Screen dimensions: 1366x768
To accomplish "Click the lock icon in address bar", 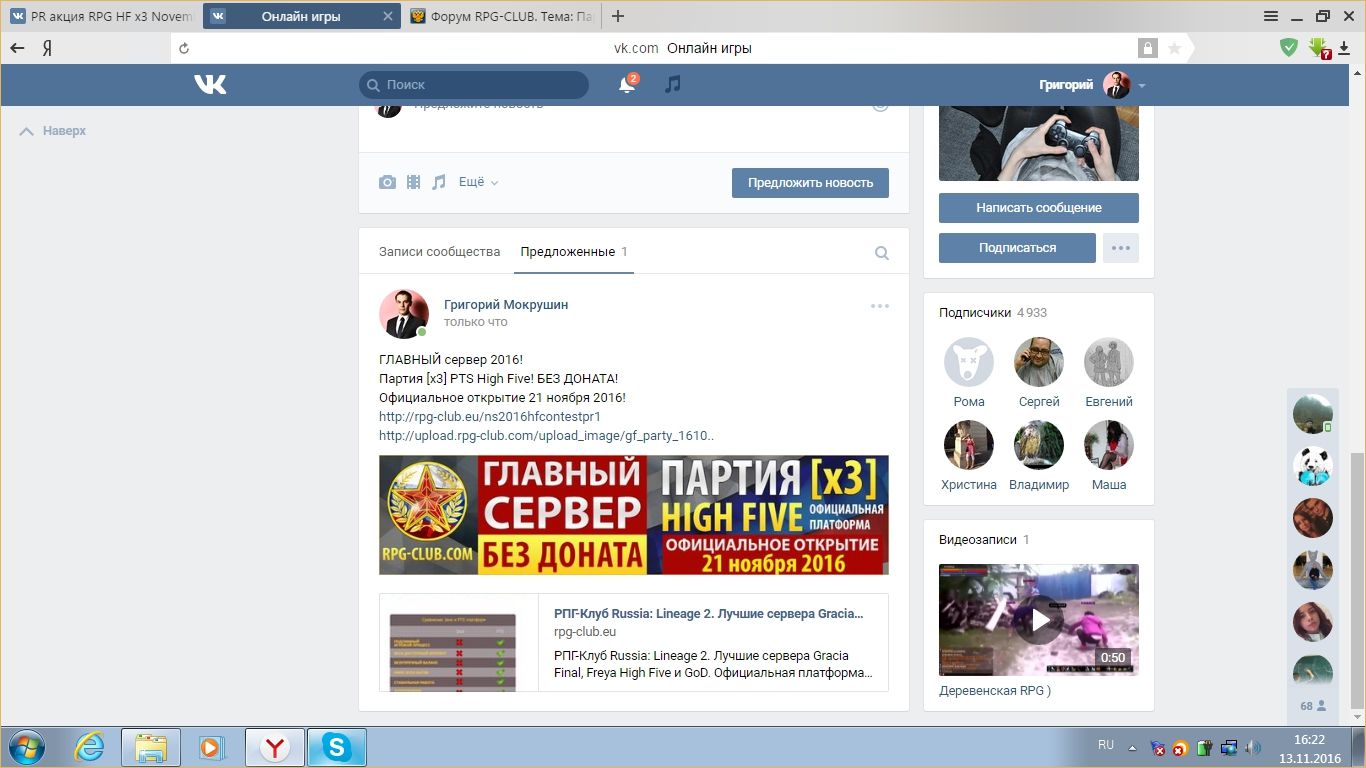I will pyautogui.click(x=1148, y=48).
